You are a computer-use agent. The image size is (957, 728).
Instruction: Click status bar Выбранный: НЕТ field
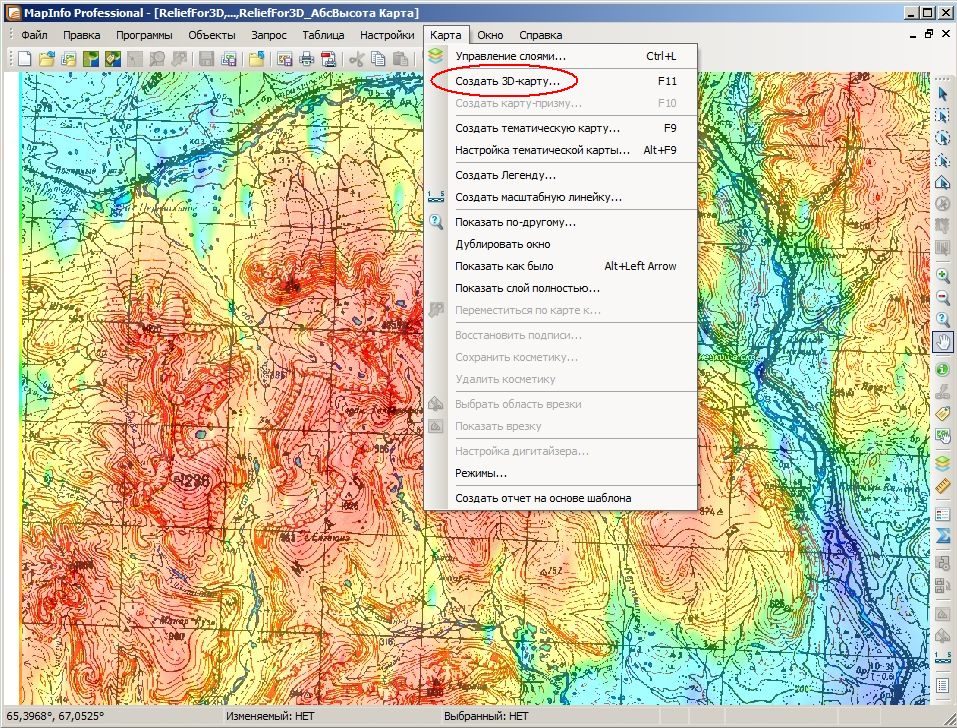tap(486, 716)
